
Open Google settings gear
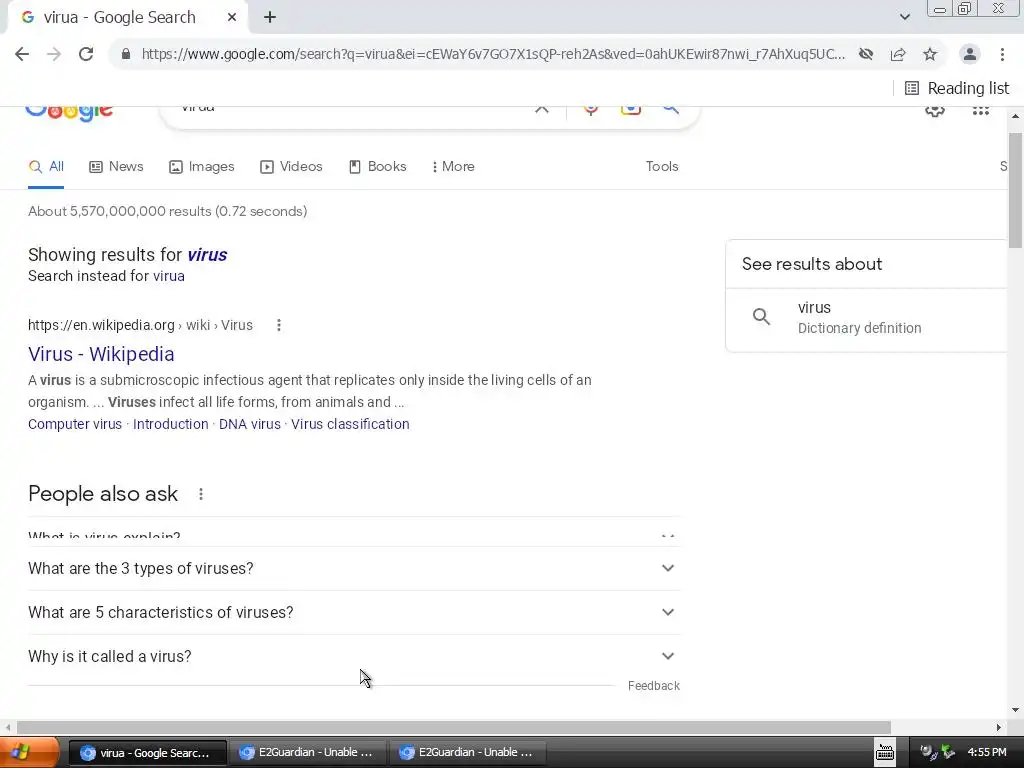point(935,111)
